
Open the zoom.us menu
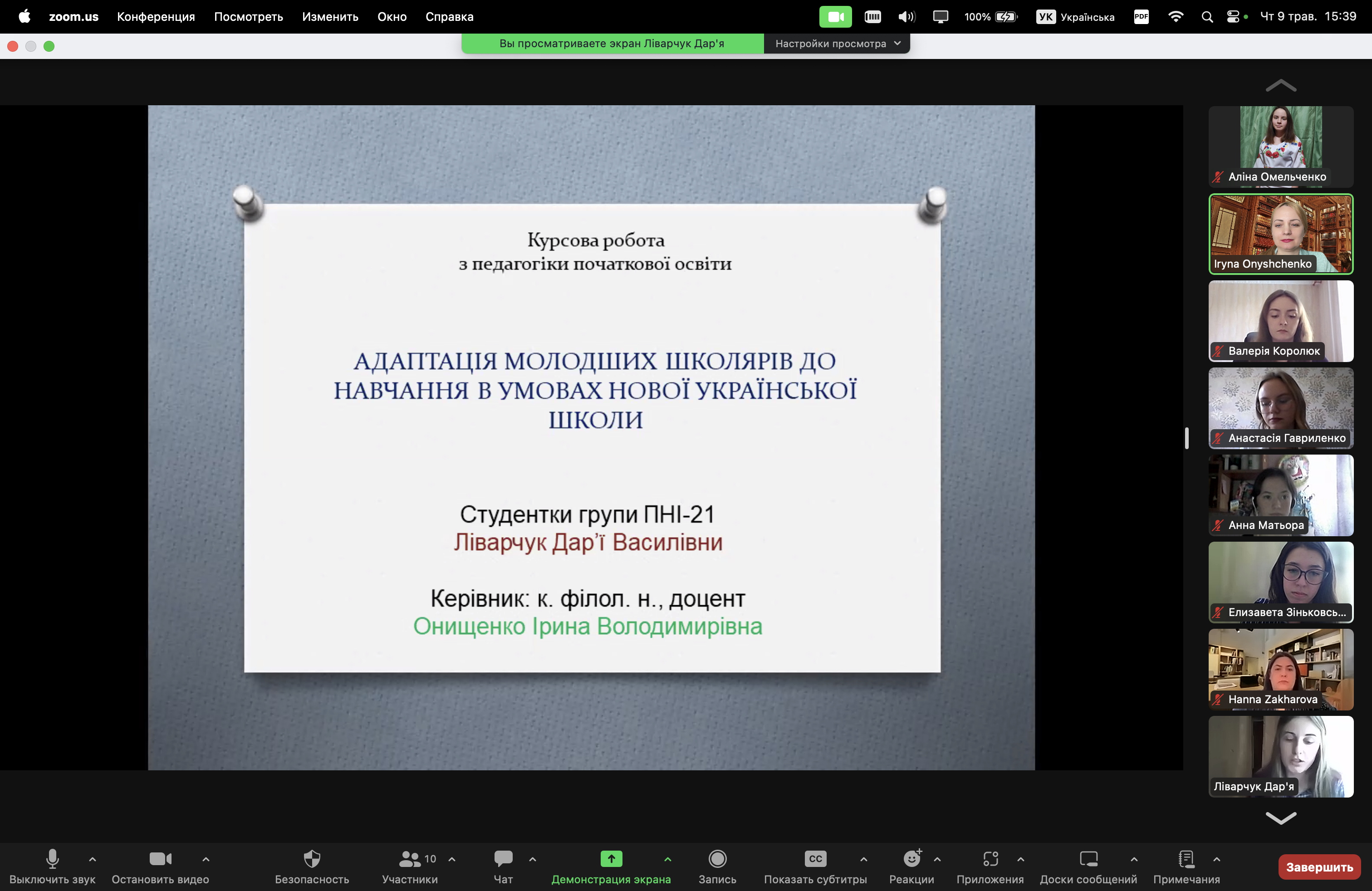[x=74, y=16]
